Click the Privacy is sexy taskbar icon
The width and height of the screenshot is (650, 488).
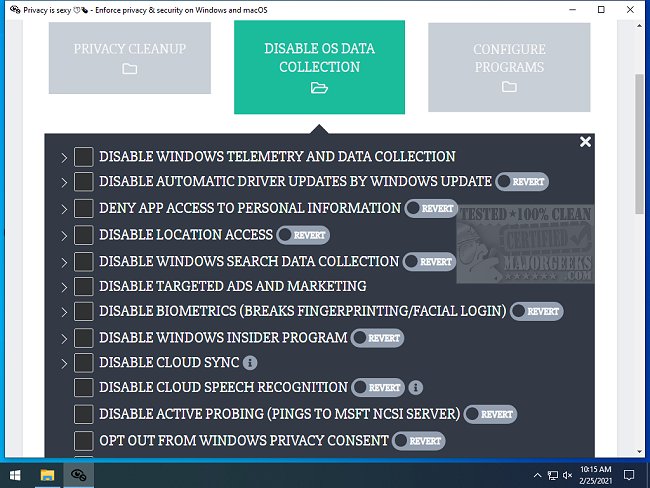click(78, 475)
